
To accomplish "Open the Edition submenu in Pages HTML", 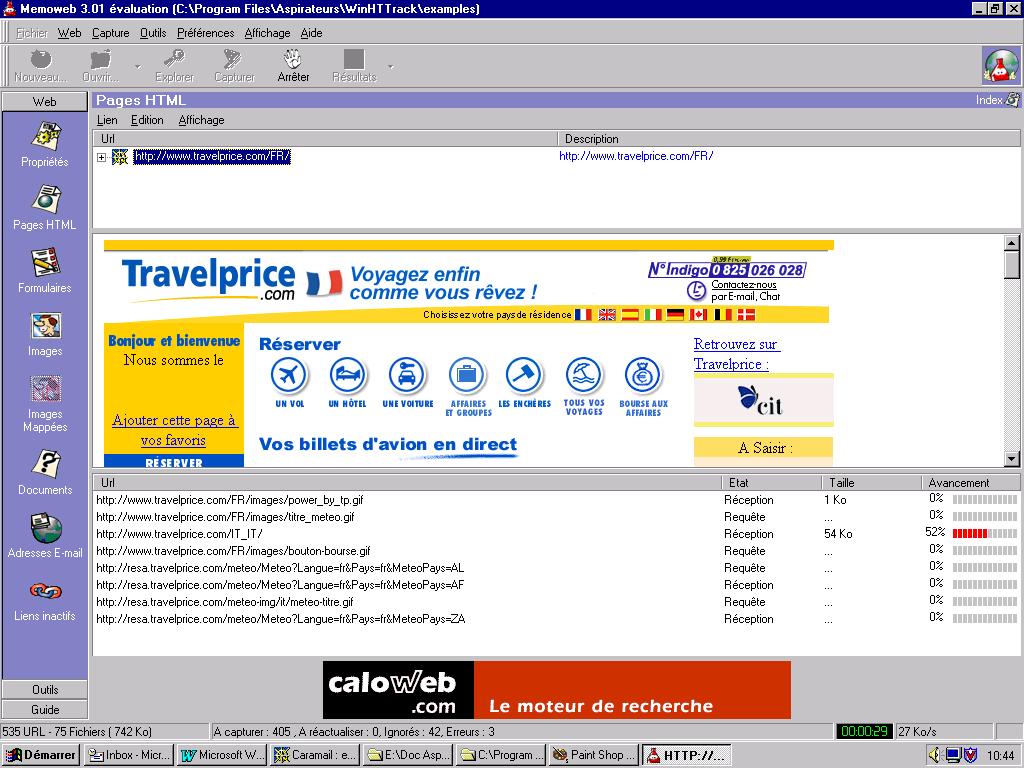I will pos(147,120).
